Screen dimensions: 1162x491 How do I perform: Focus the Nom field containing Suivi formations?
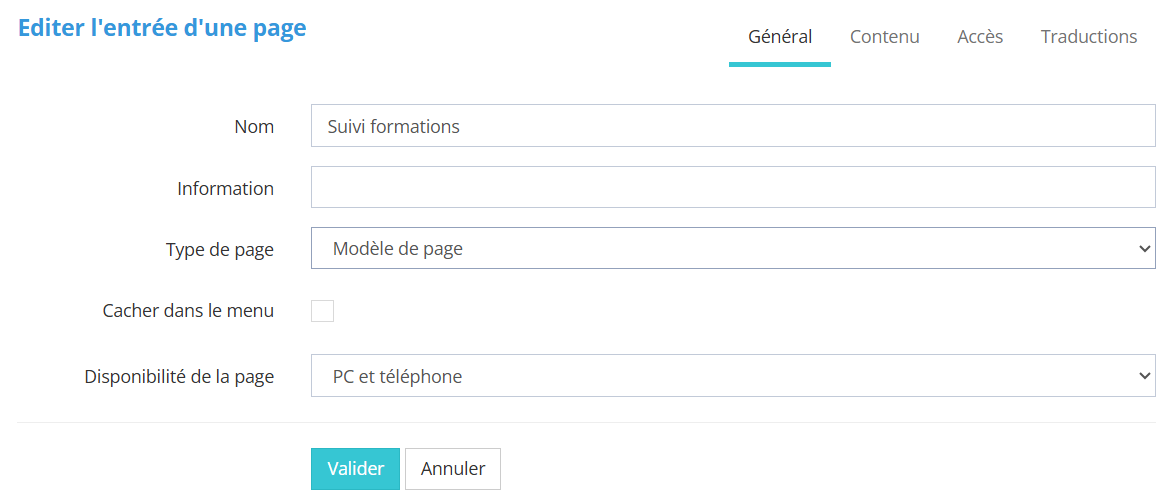point(732,126)
